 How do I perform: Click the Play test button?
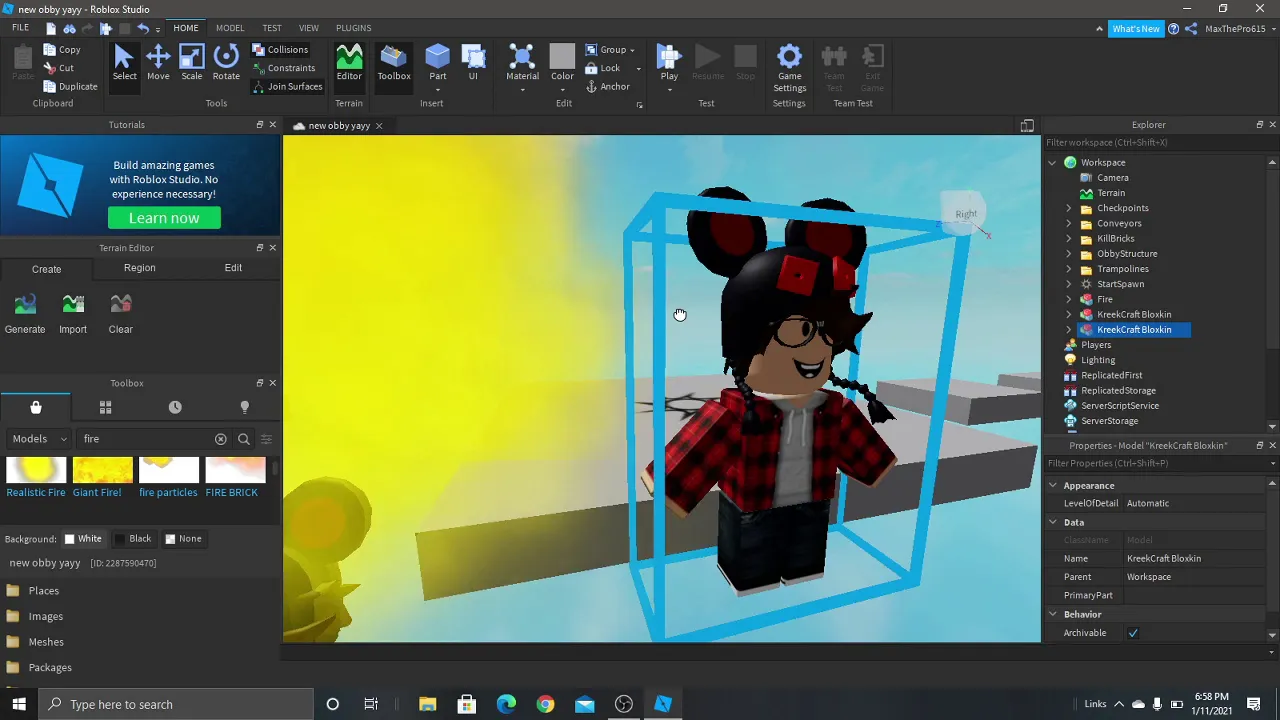pos(669,63)
